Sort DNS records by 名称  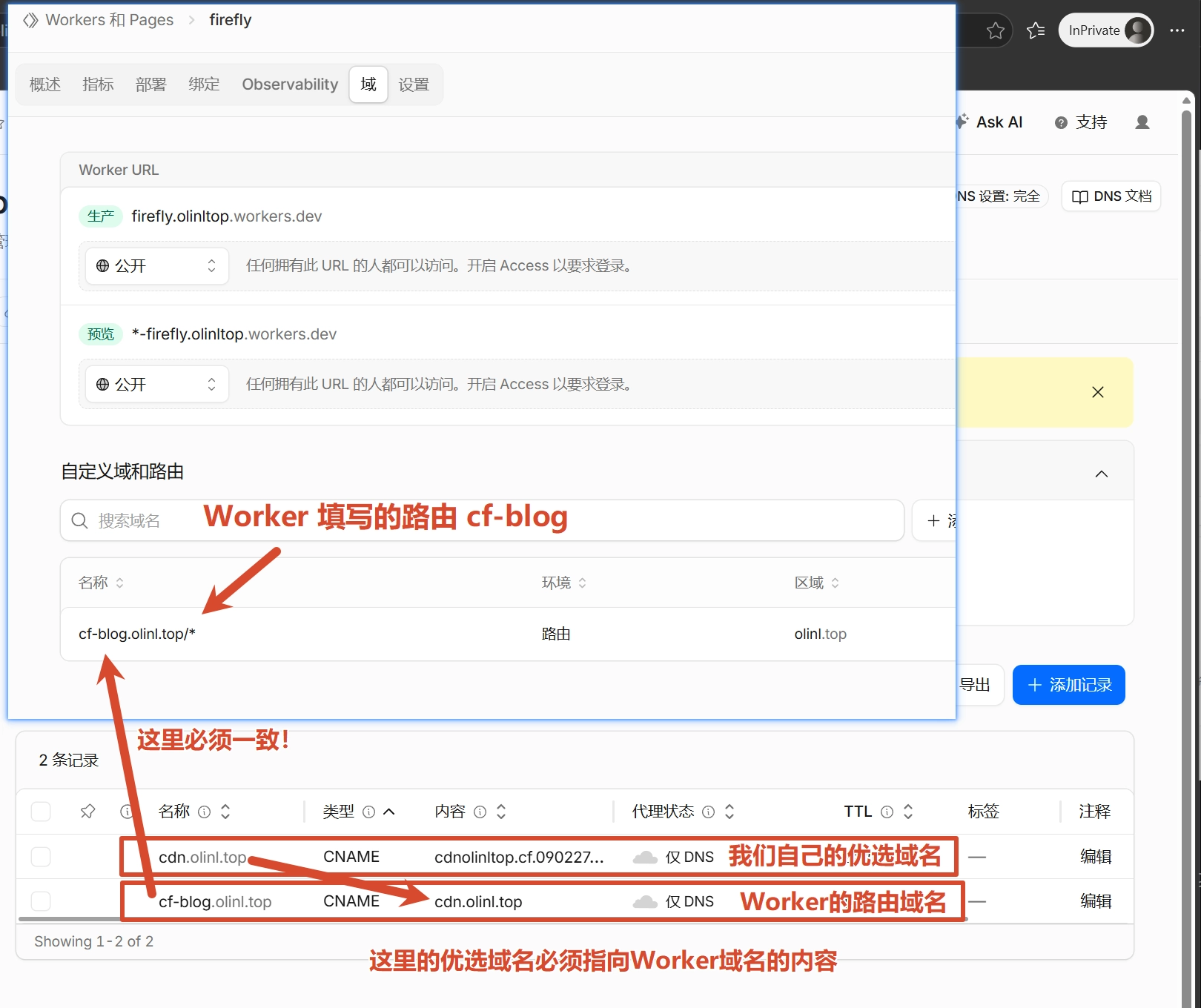(x=225, y=812)
